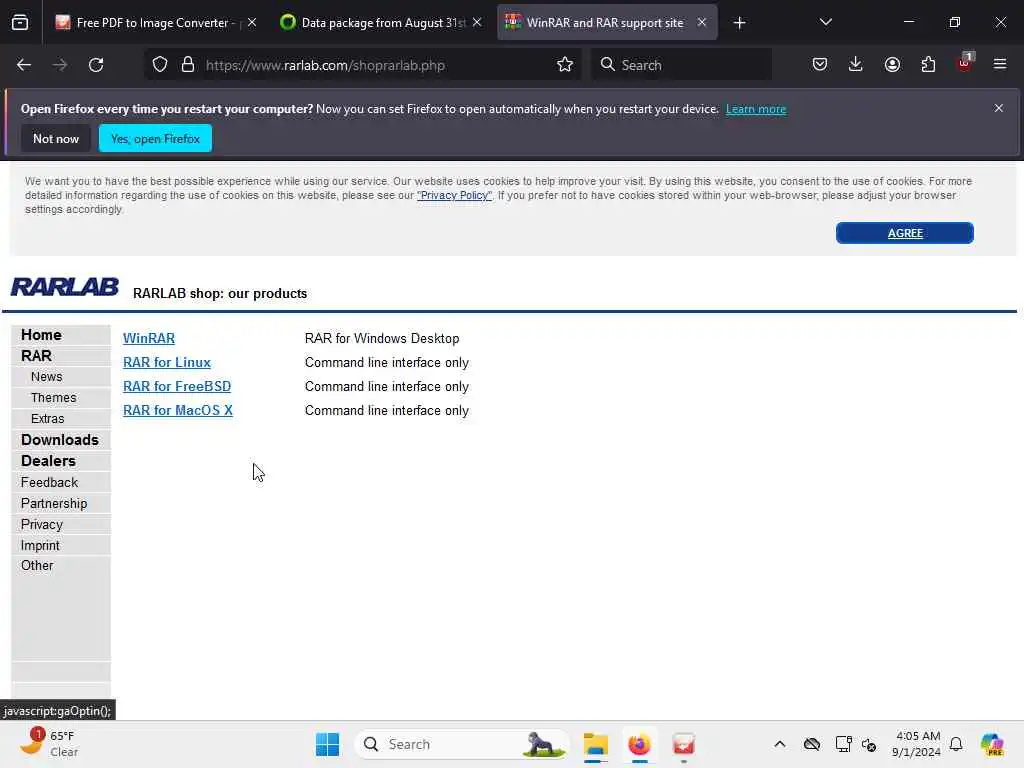Open the Save to Pocket icon
The height and width of the screenshot is (768, 1024).
[x=820, y=65]
